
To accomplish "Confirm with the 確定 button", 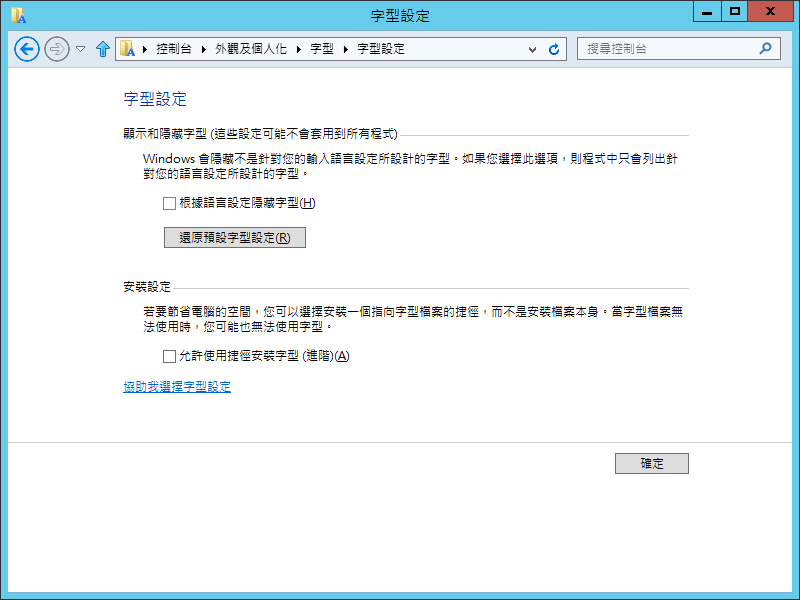I will (x=652, y=464).
